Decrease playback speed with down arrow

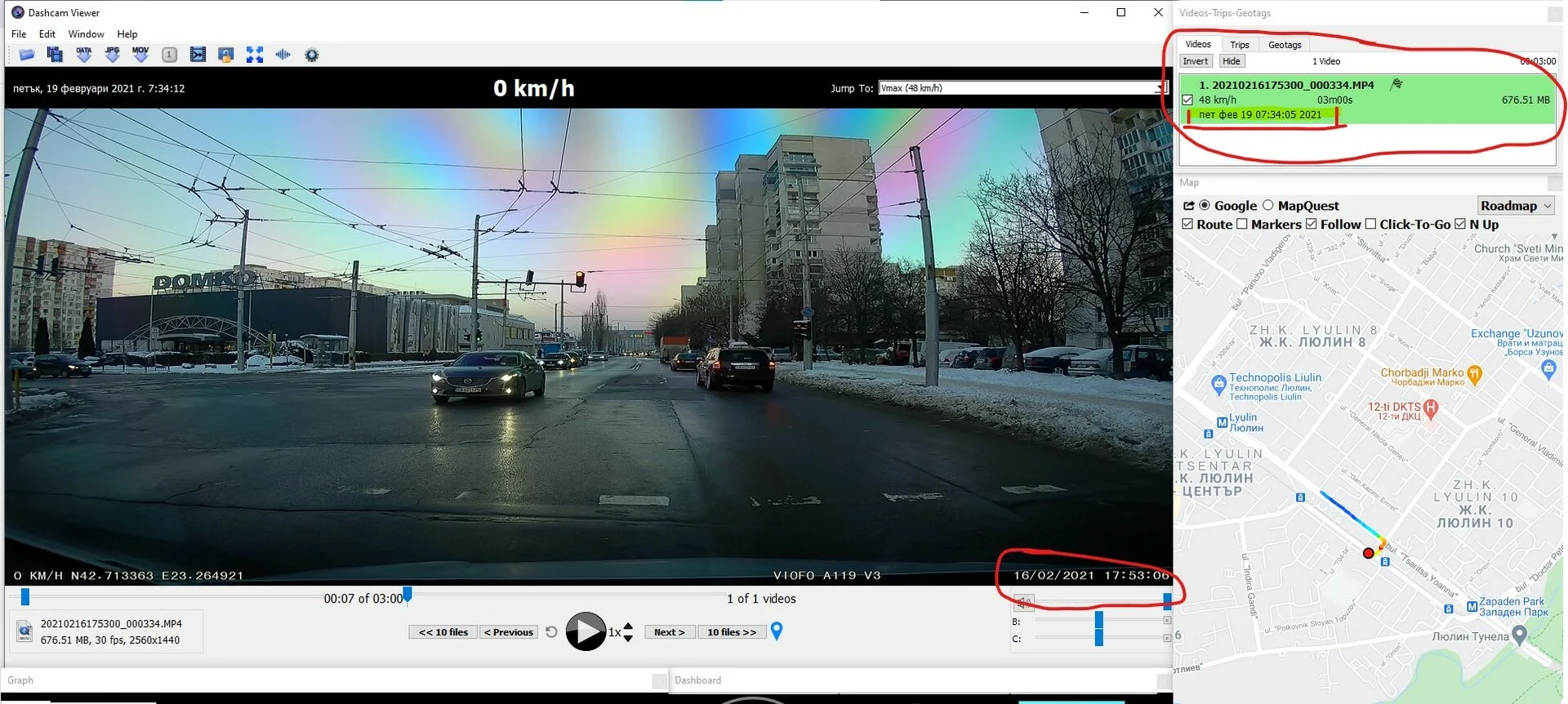point(628,638)
